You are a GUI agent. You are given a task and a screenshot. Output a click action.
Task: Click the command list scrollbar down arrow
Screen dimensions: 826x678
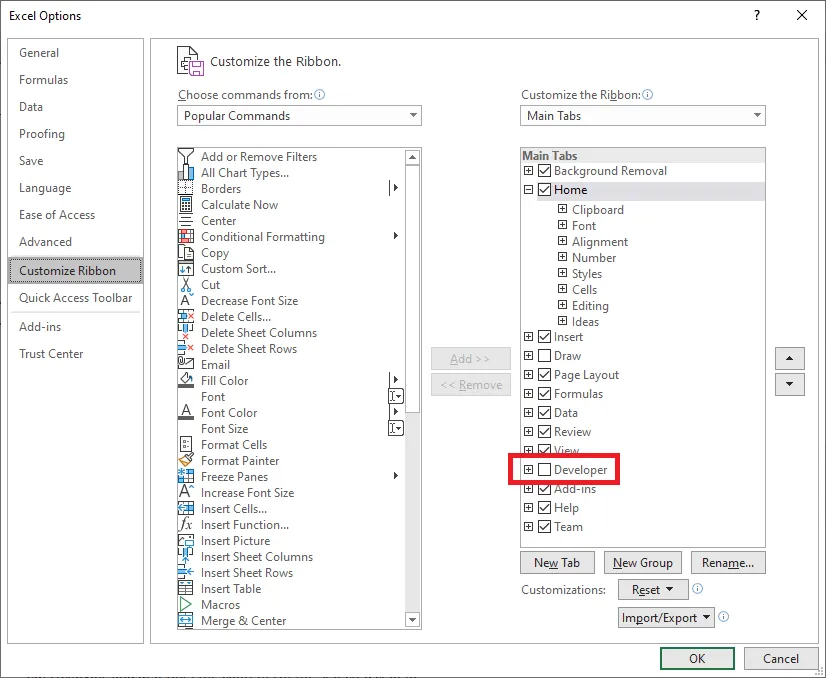[412, 620]
